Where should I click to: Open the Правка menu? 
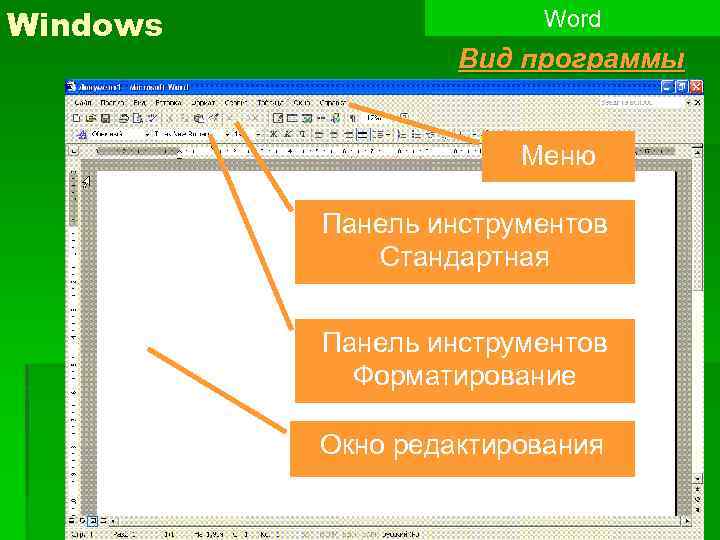[112, 102]
